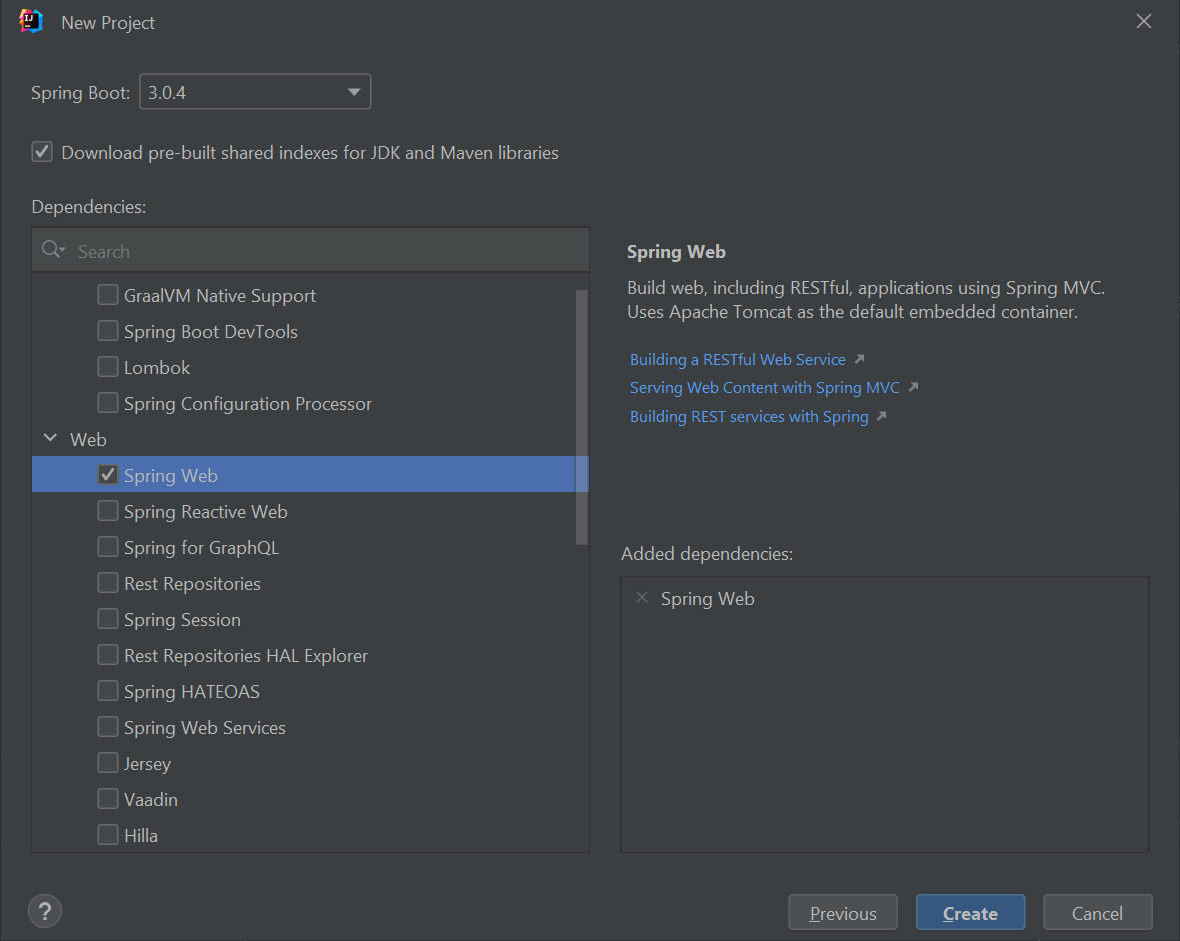Select the Lombok row label
This screenshot has height=941, width=1180.
[157, 367]
